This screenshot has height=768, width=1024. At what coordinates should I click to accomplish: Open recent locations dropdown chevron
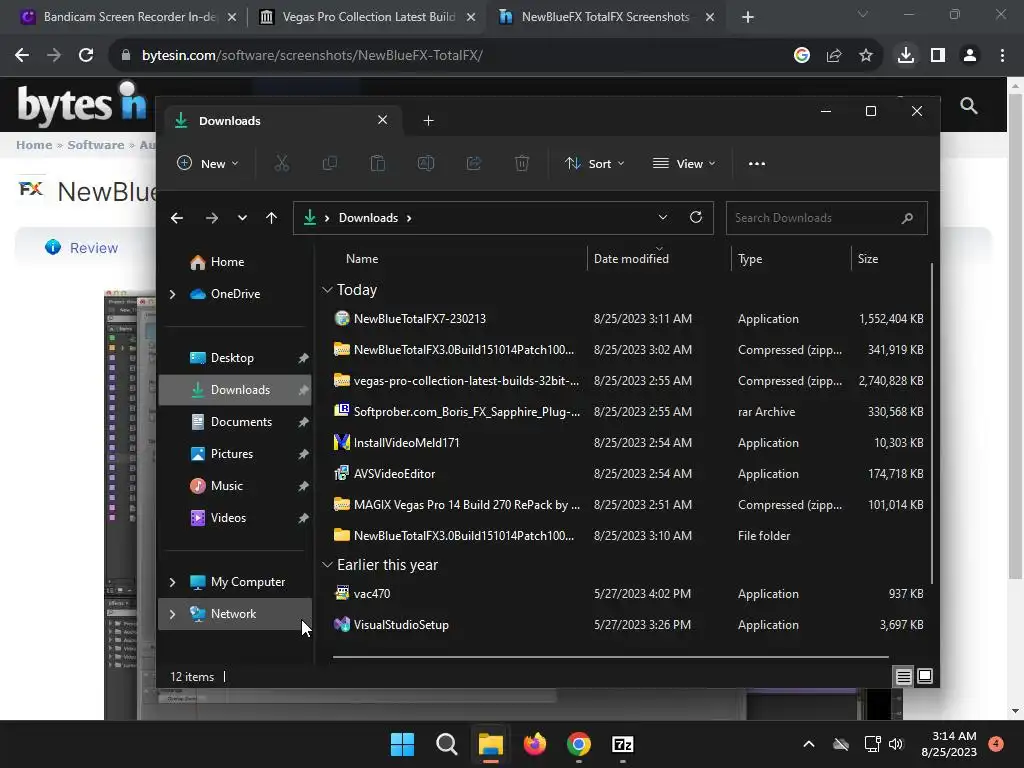[242, 218]
